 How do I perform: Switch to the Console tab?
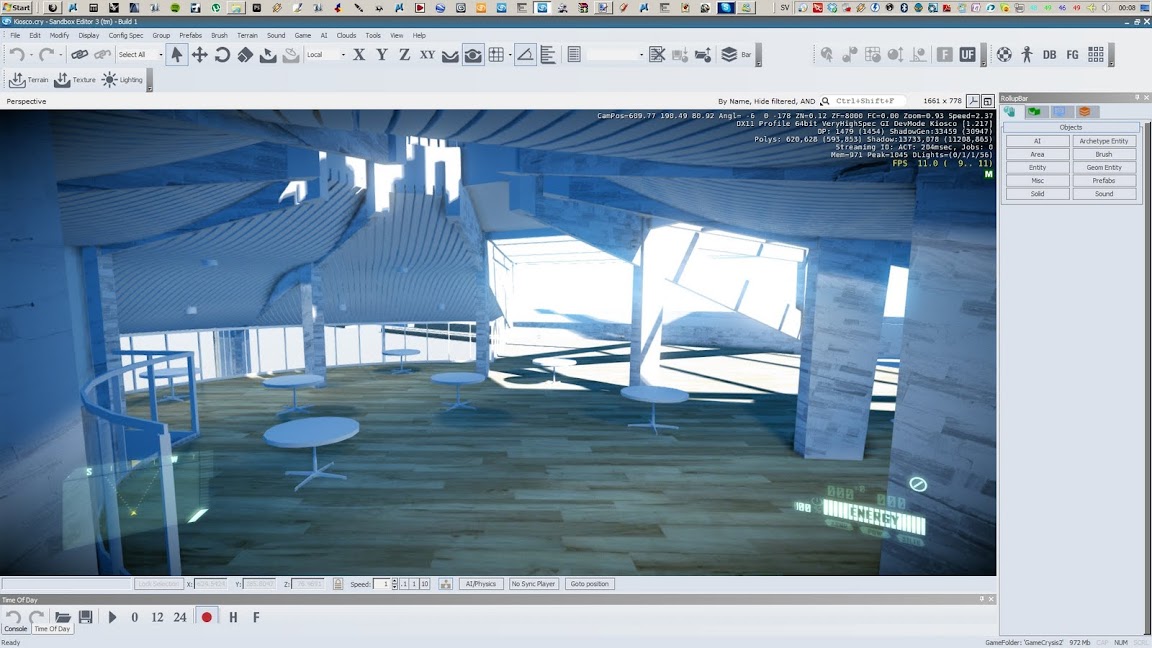[x=16, y=629]
